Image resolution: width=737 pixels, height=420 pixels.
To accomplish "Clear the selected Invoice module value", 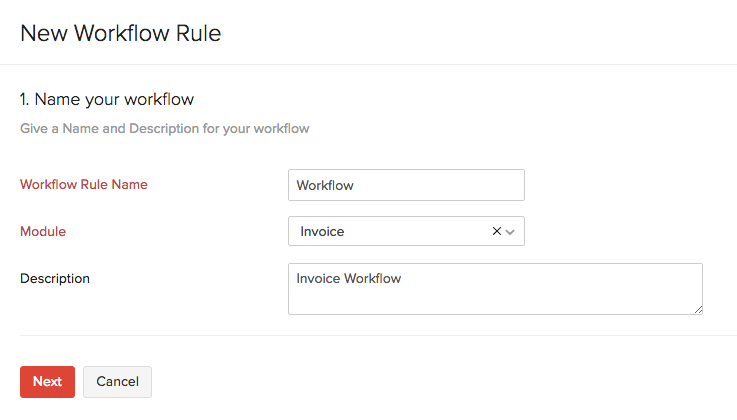I will click(x=497, y=231).
